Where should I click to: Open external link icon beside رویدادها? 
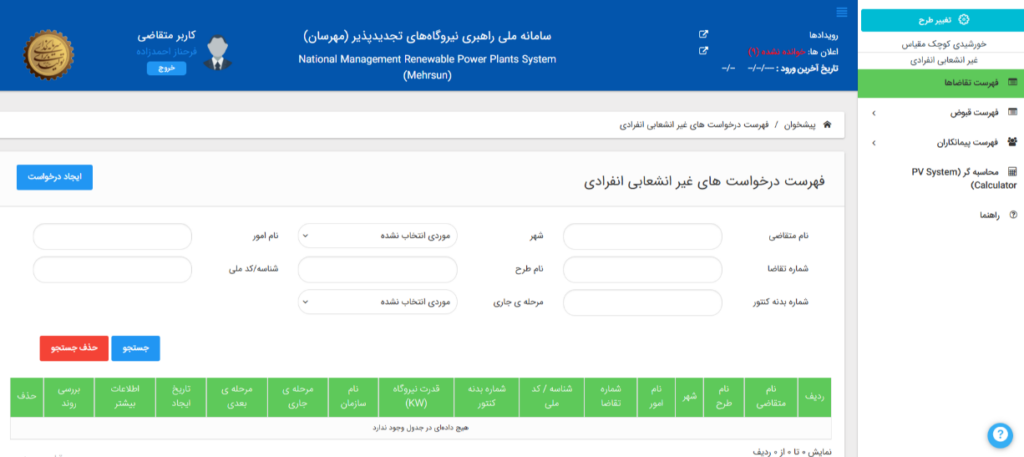(703, 35)
